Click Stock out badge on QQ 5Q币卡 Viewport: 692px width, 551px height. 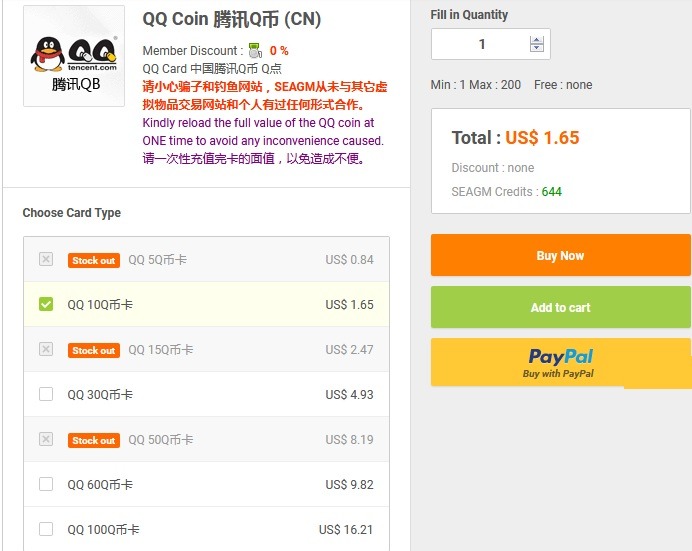tap(94, 260)
